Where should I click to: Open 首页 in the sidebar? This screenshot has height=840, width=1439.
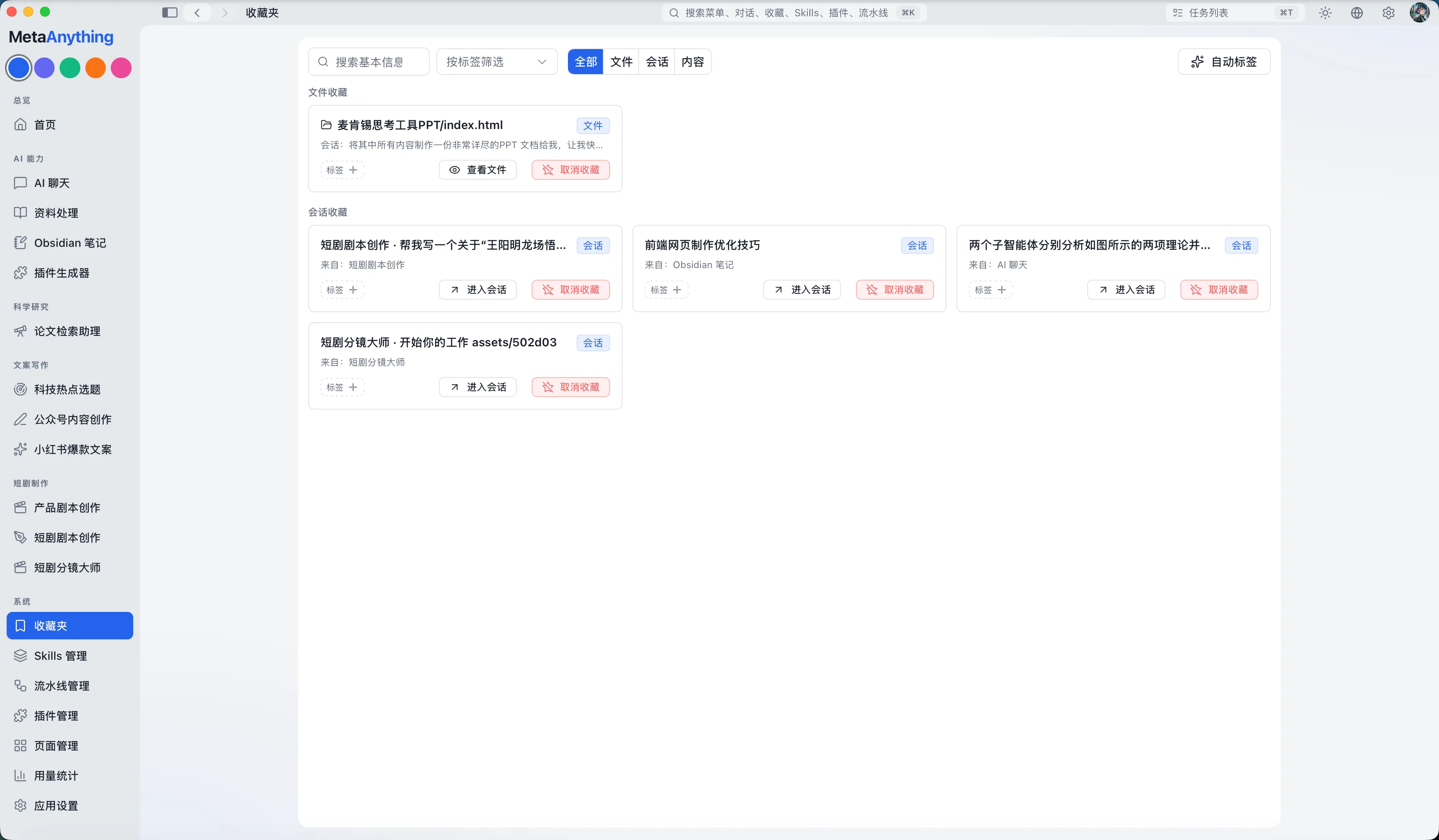(70, 124)
